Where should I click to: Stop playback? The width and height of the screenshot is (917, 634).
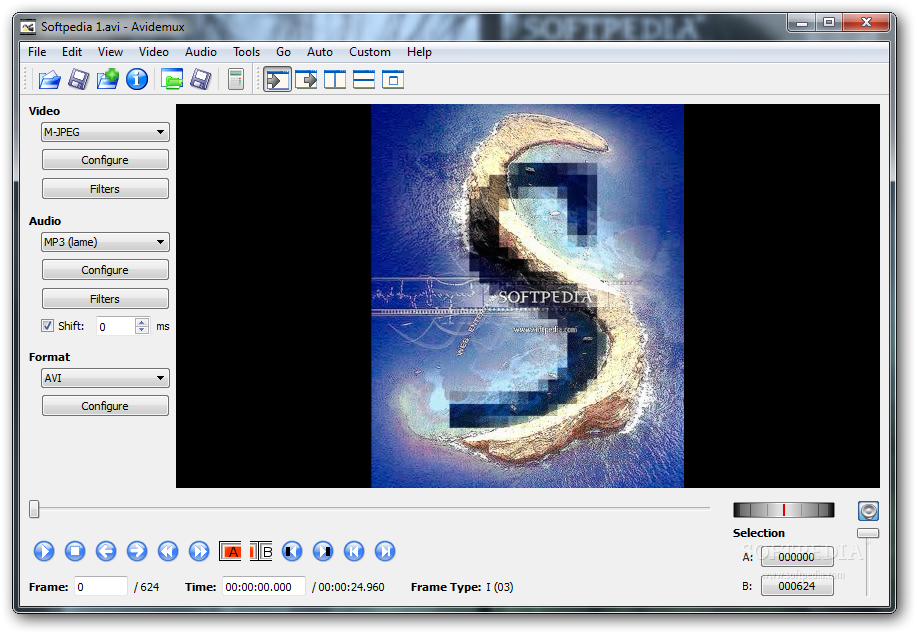coord(75,551)
